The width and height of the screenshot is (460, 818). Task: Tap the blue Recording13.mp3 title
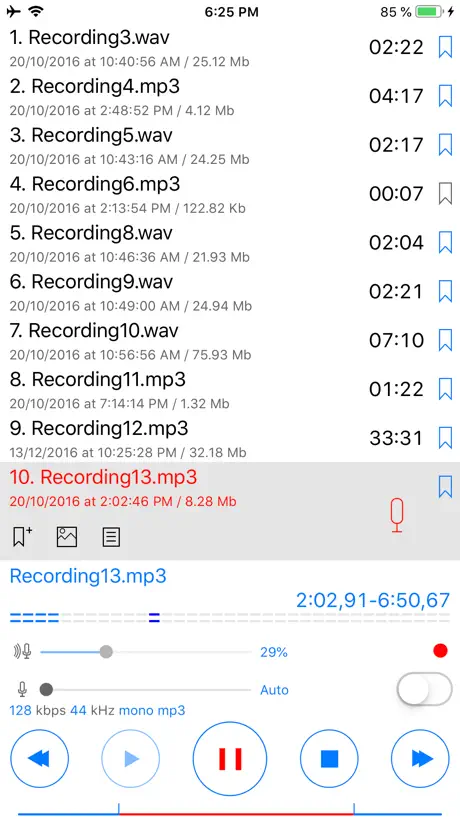(88, 576)
